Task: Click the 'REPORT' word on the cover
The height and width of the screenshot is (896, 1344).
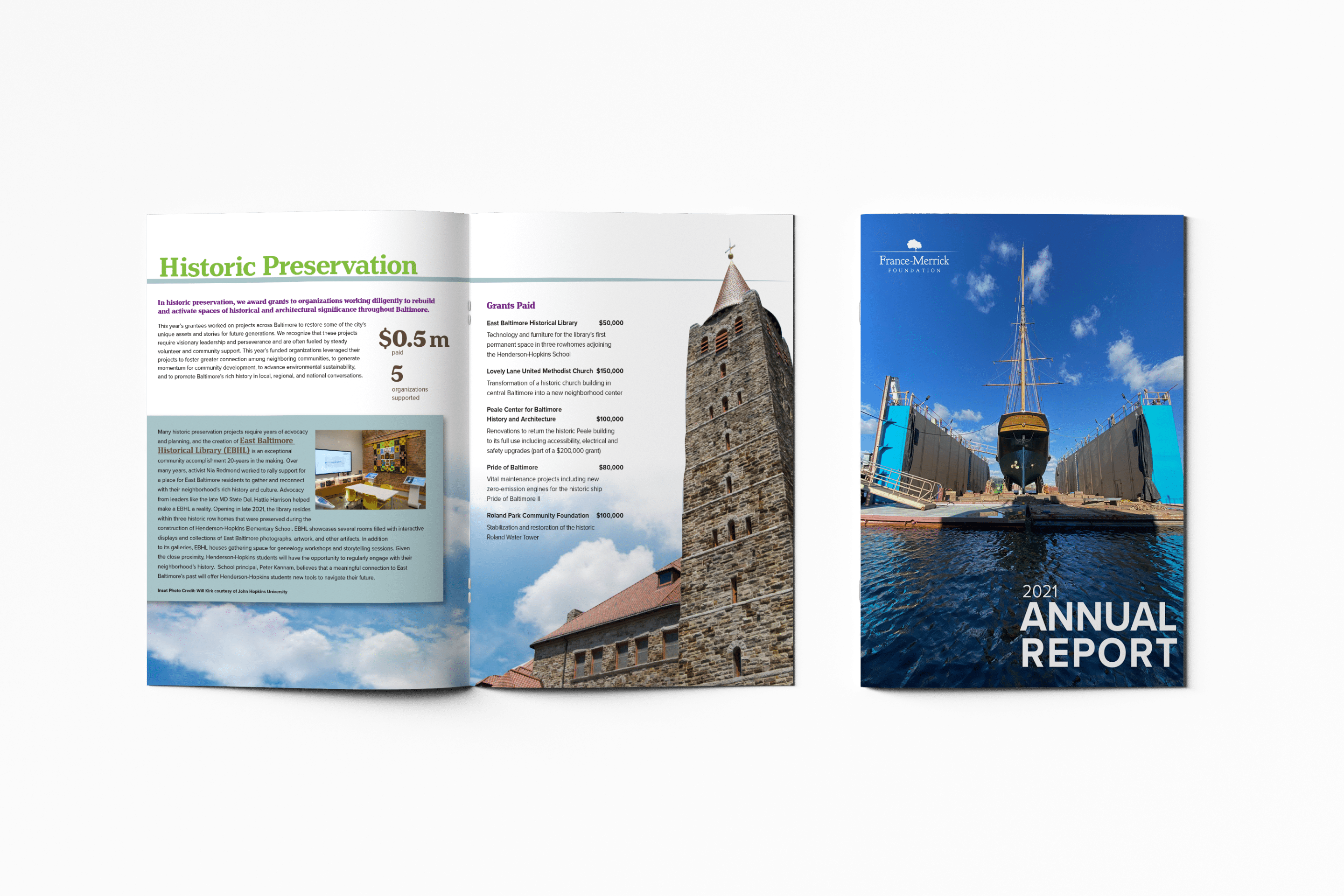Action: (x=1098, y=653)
